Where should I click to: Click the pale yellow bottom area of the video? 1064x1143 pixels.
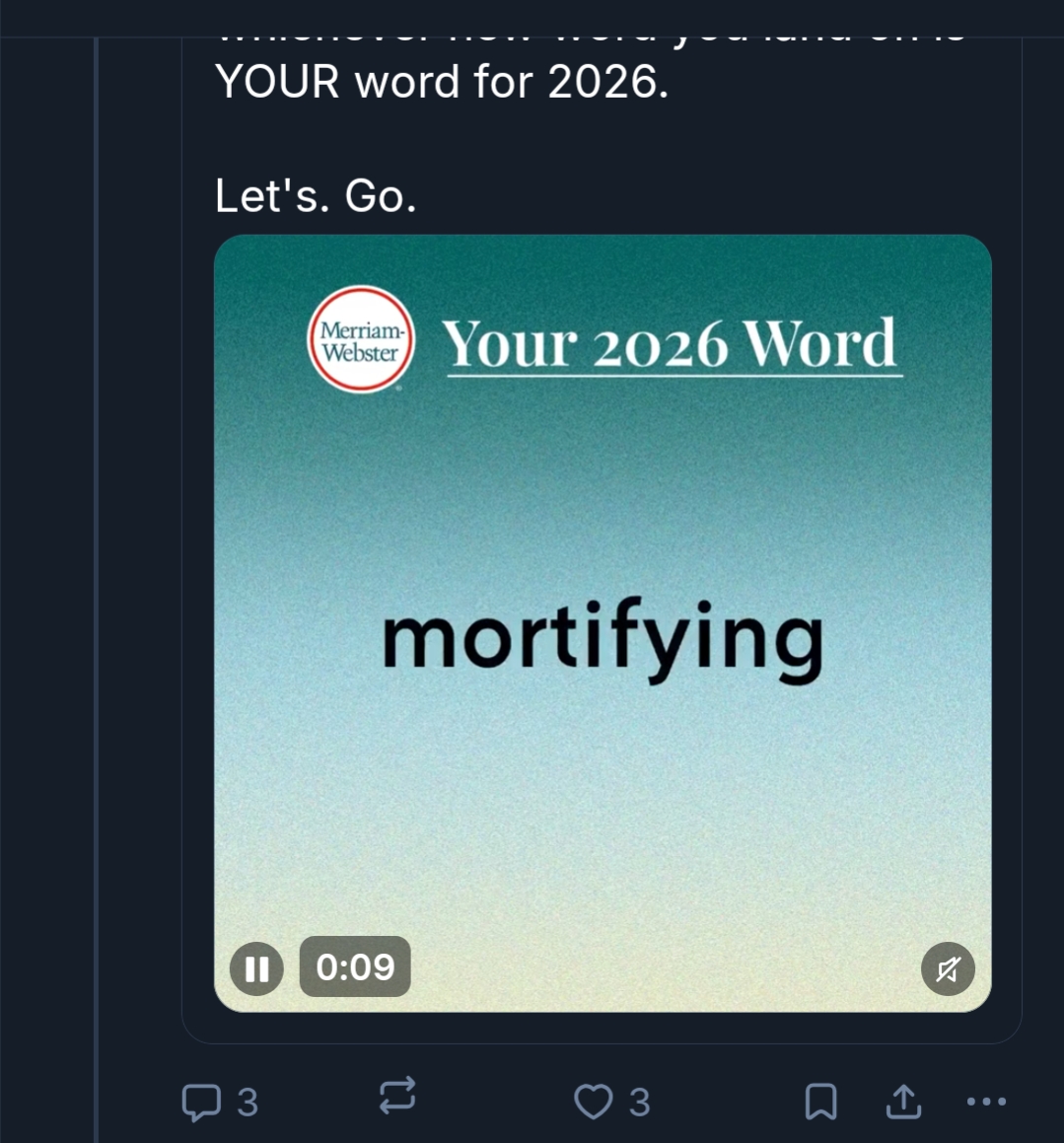[x=602, y=888]
